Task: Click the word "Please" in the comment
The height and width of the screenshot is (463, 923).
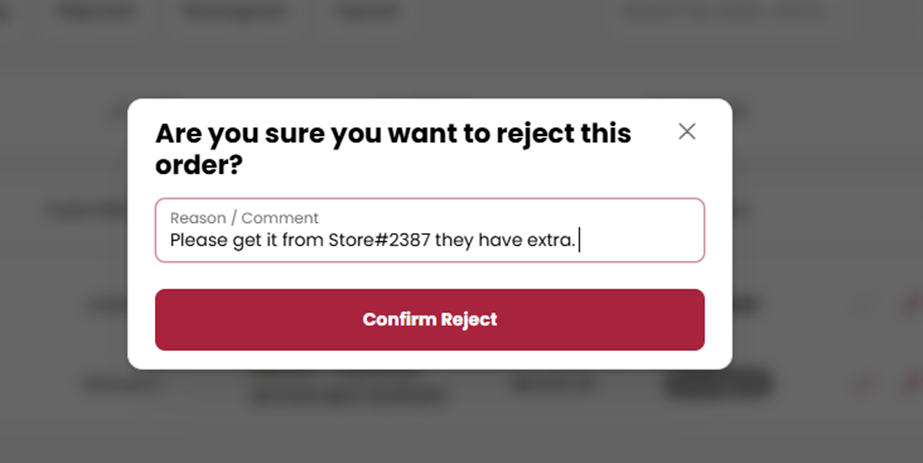Action: (198, 240)
